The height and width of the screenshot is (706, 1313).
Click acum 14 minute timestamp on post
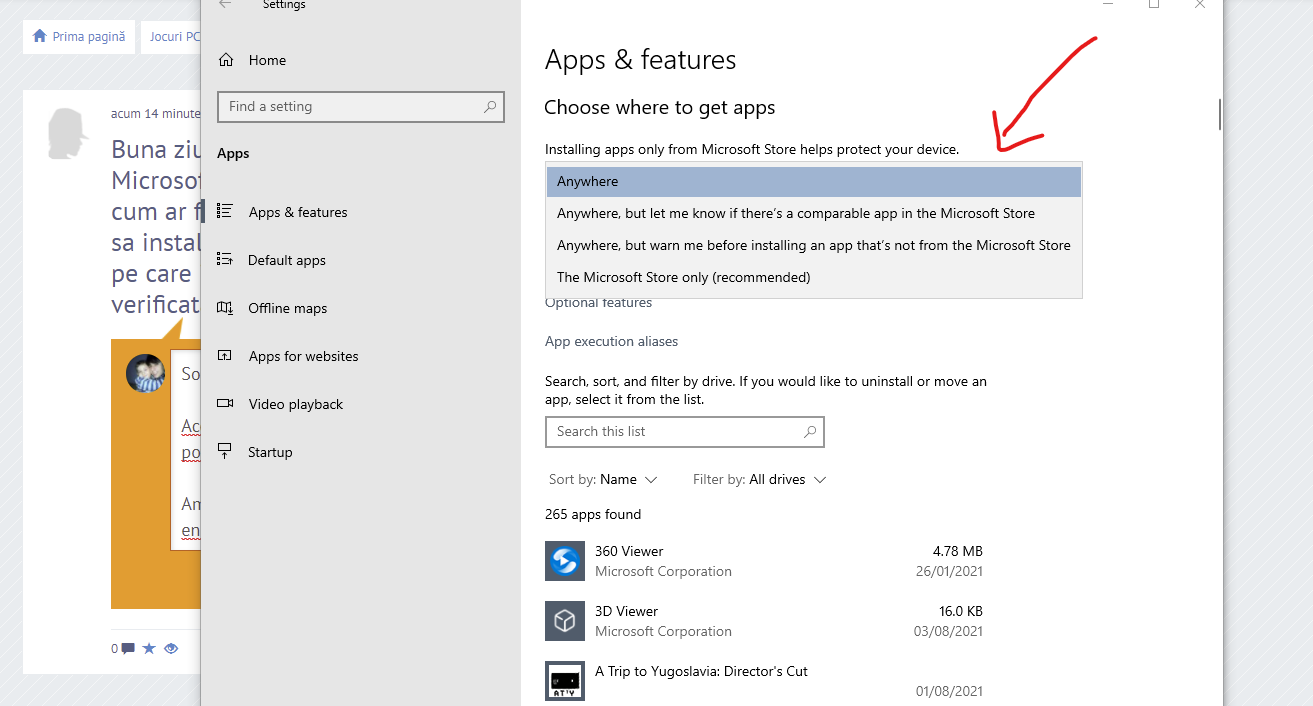(156, 114)
